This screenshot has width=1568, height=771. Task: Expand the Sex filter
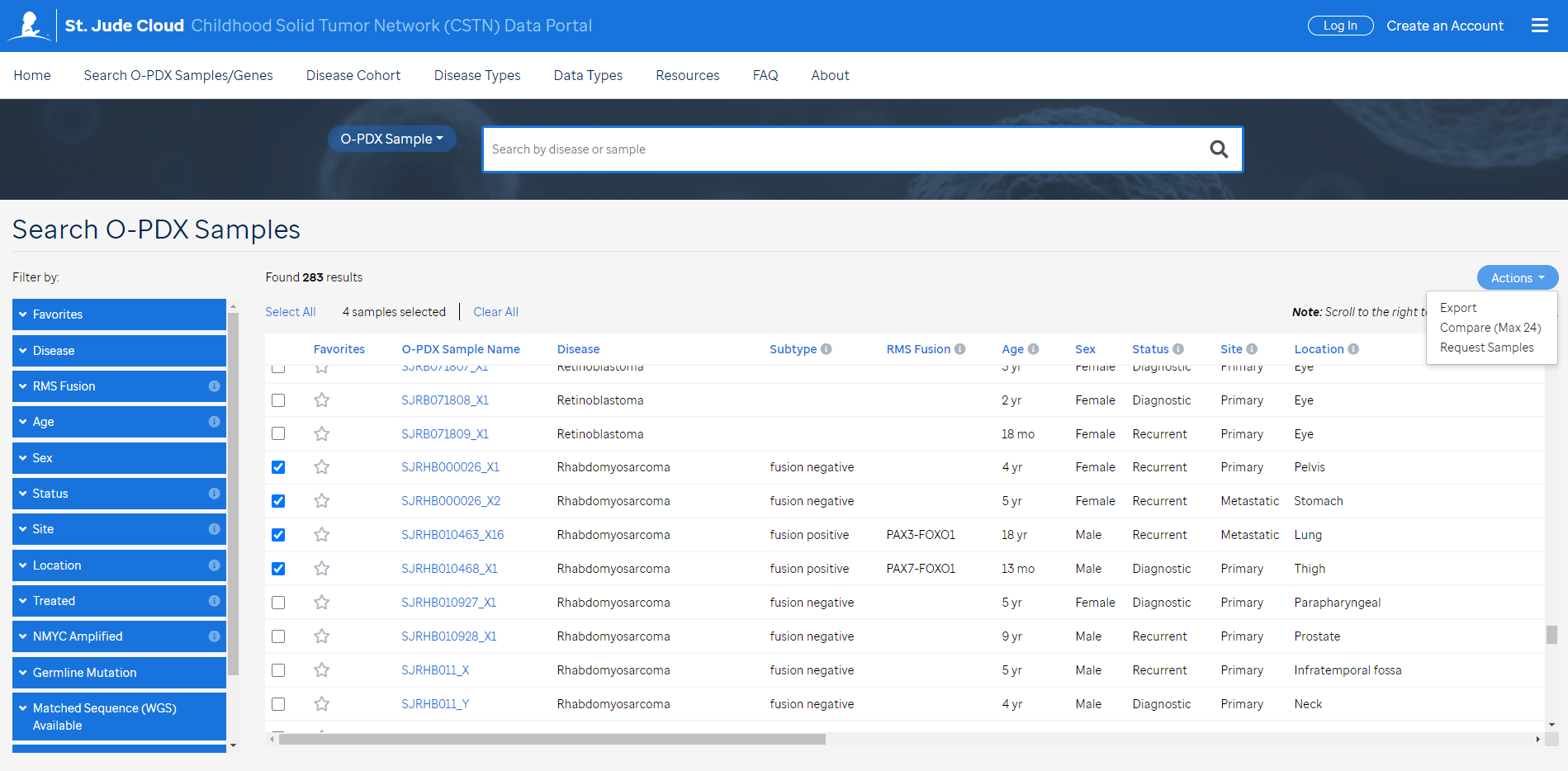(x=119, y=458)
